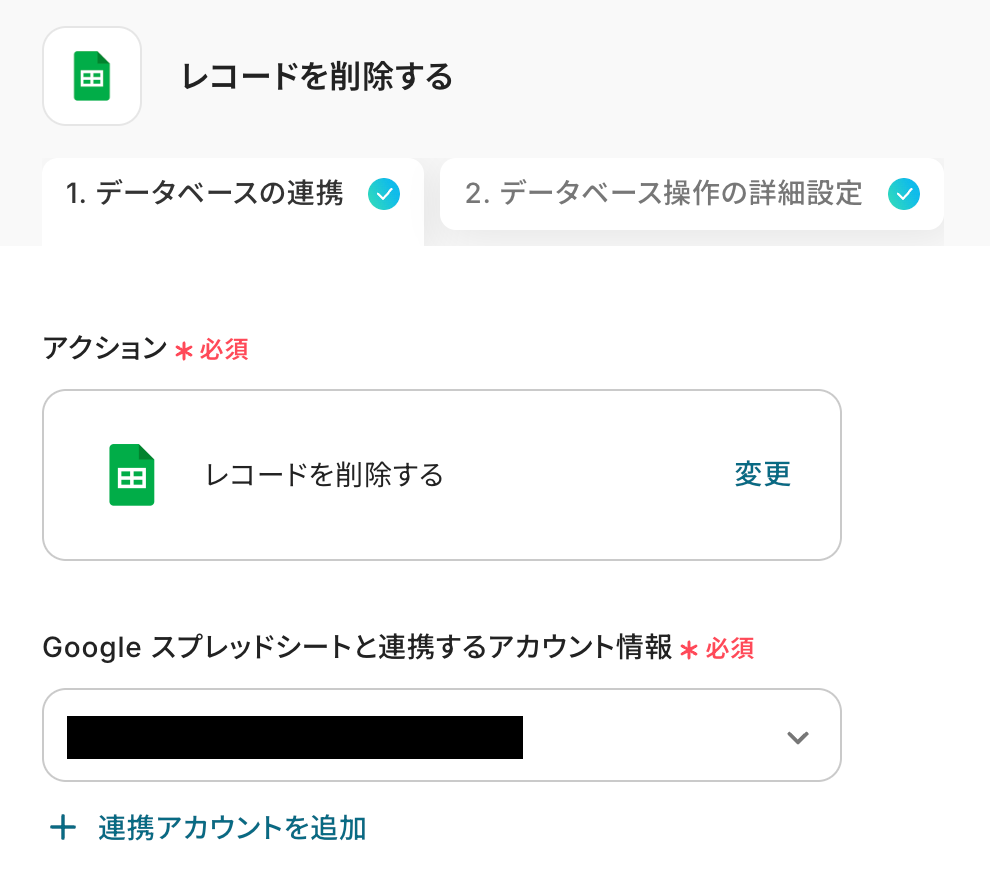Switch to the 1. データベースの連携 tab
Image resolution: width=990 pixels, height=884 pixels.
[205, 193]
